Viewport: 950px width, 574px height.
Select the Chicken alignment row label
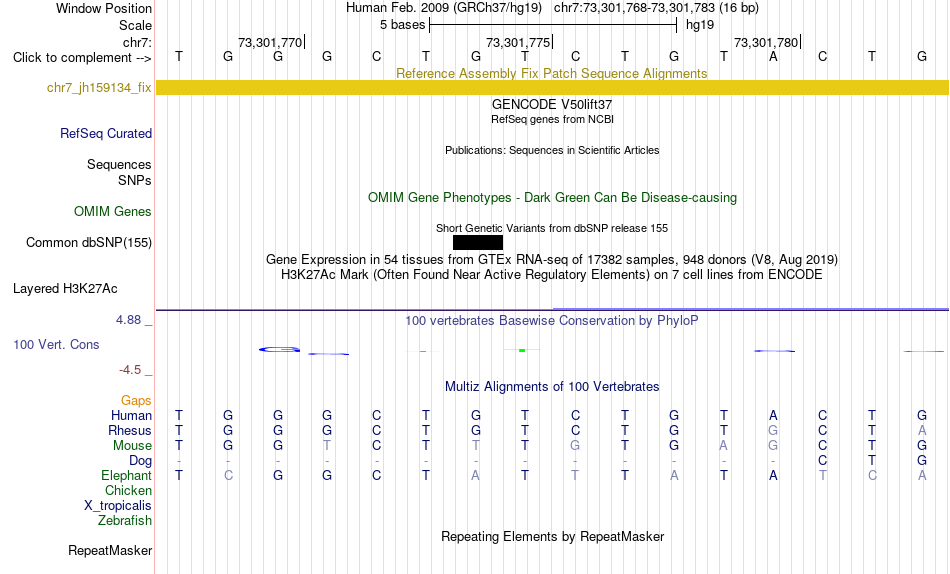tap(128, 490)
